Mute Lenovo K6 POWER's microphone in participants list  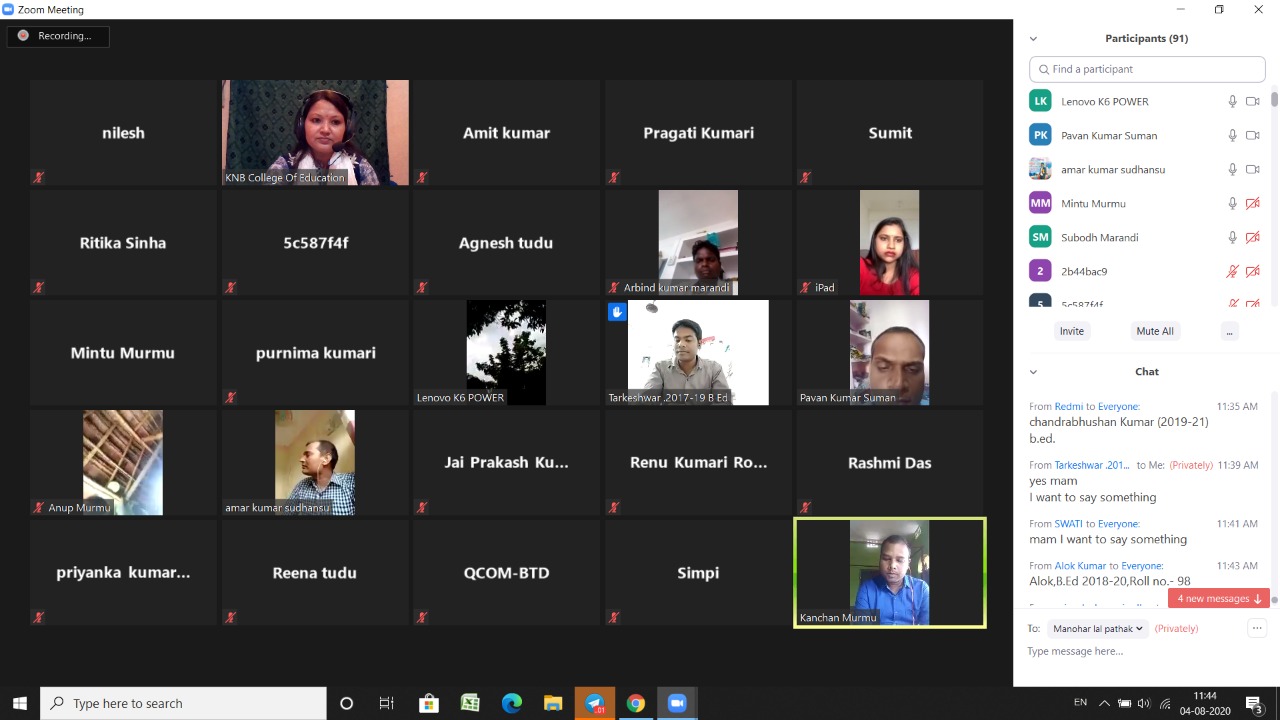coord(1232,101)
